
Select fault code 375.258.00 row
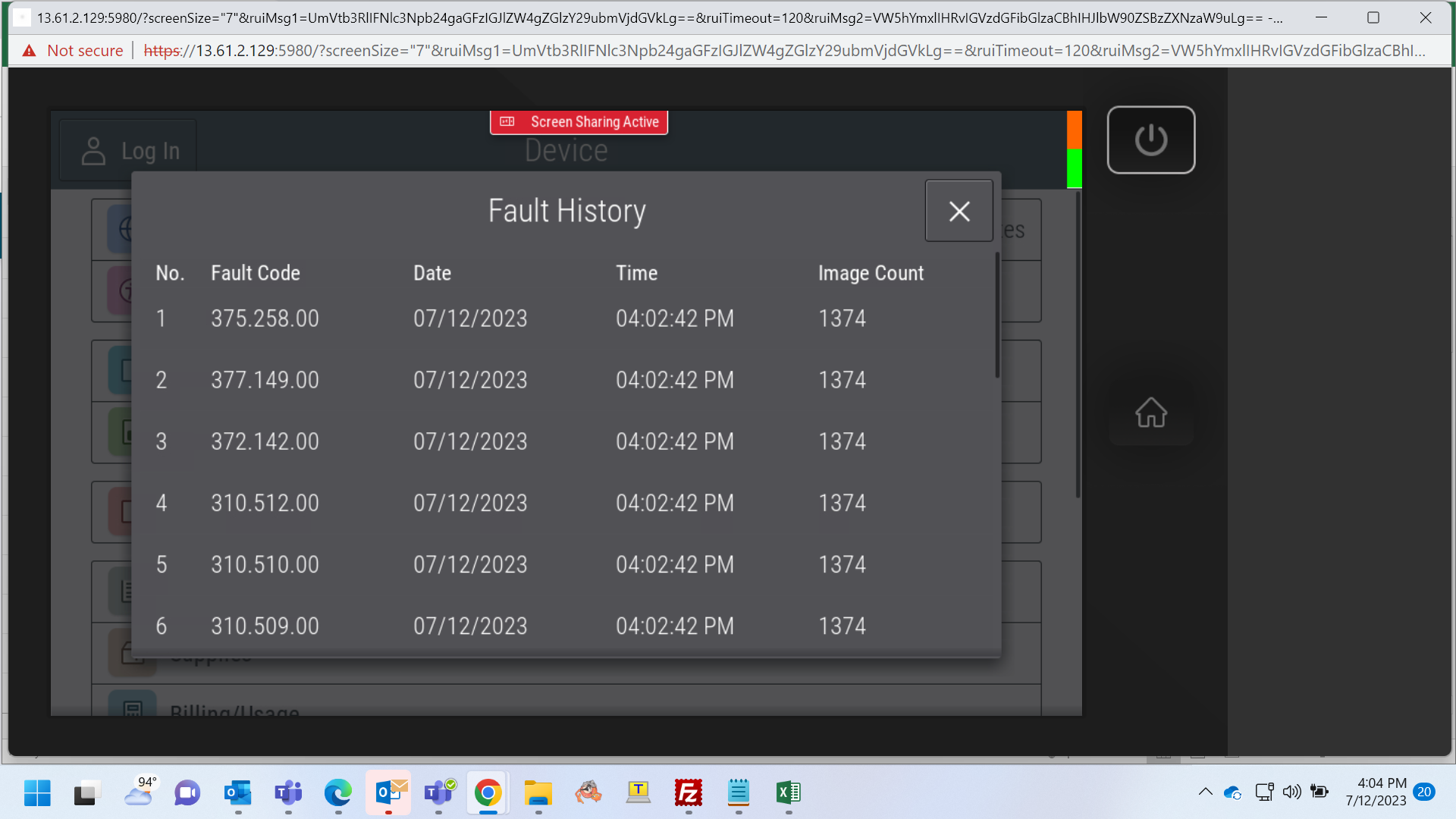[565, 318]
